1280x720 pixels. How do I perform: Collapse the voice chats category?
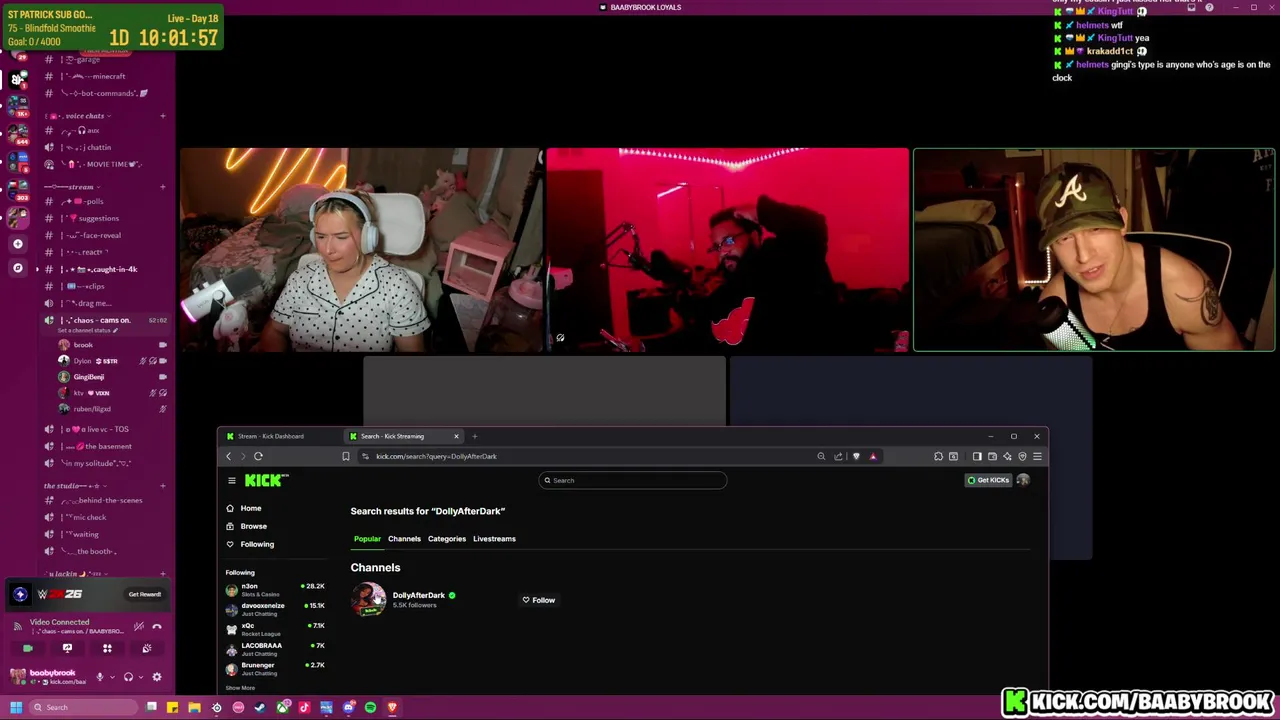tap(78, 116)
